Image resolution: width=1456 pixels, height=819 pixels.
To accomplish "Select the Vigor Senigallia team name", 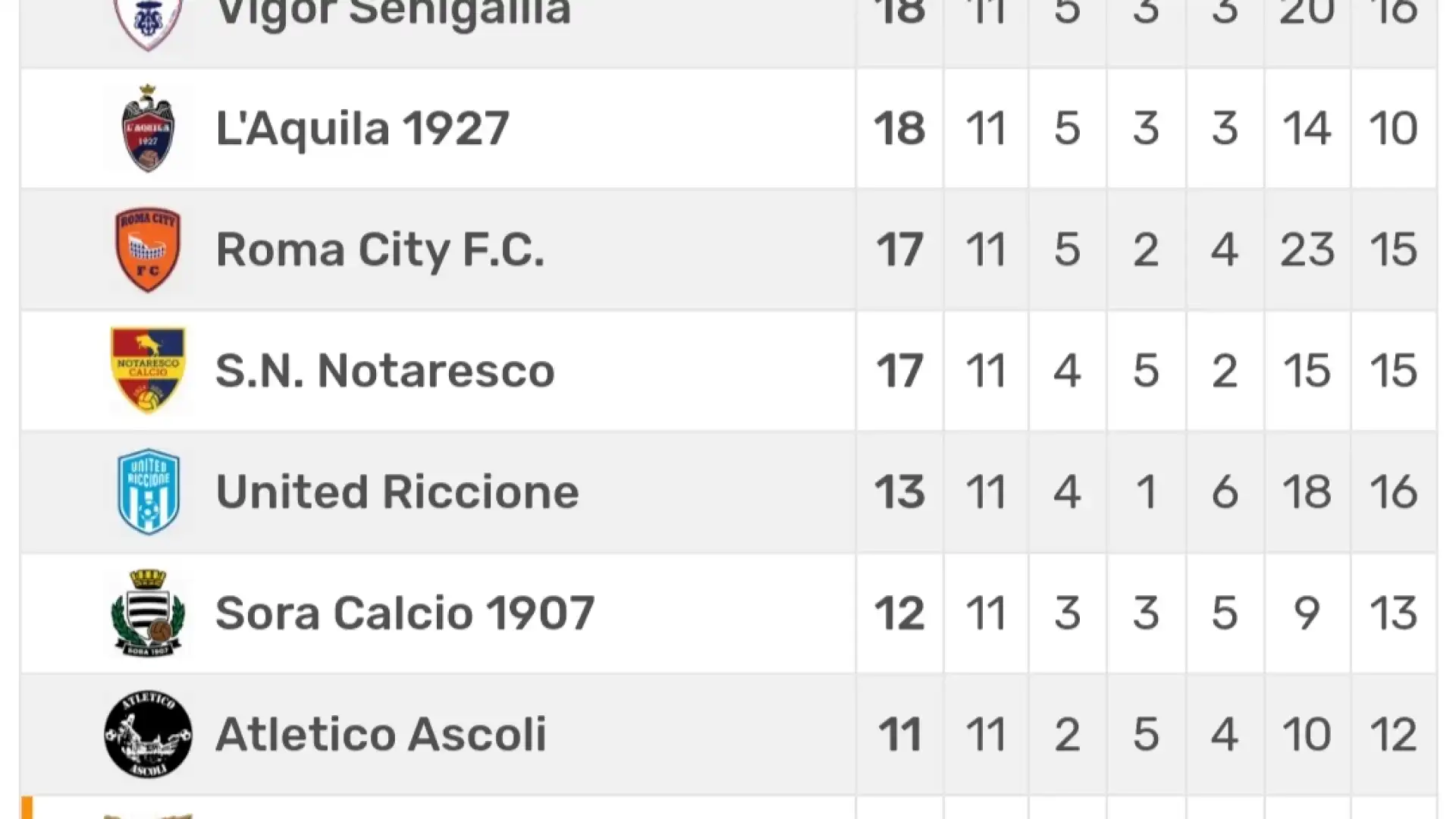I will pyautogui.click(x=393, y=13).
